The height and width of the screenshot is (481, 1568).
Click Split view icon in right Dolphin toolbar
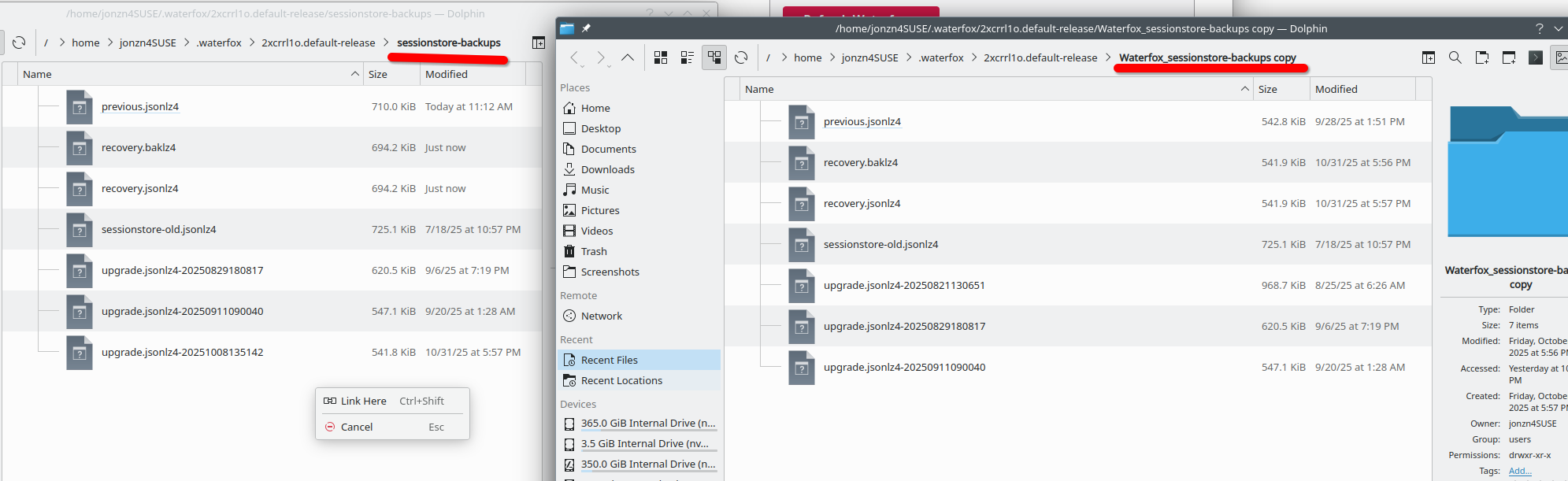pos(1429,57)
